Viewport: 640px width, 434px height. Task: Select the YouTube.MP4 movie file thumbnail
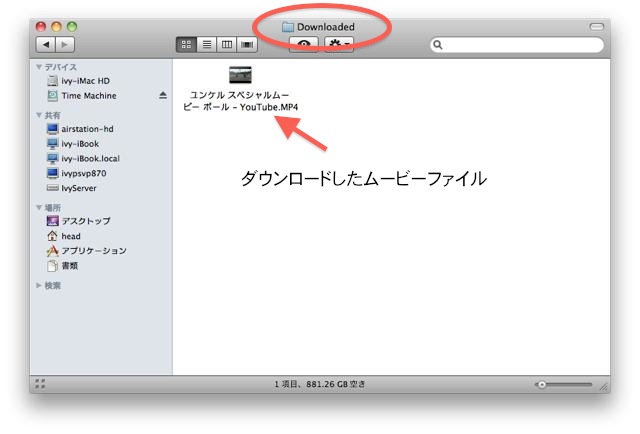(x=240, y=75)
